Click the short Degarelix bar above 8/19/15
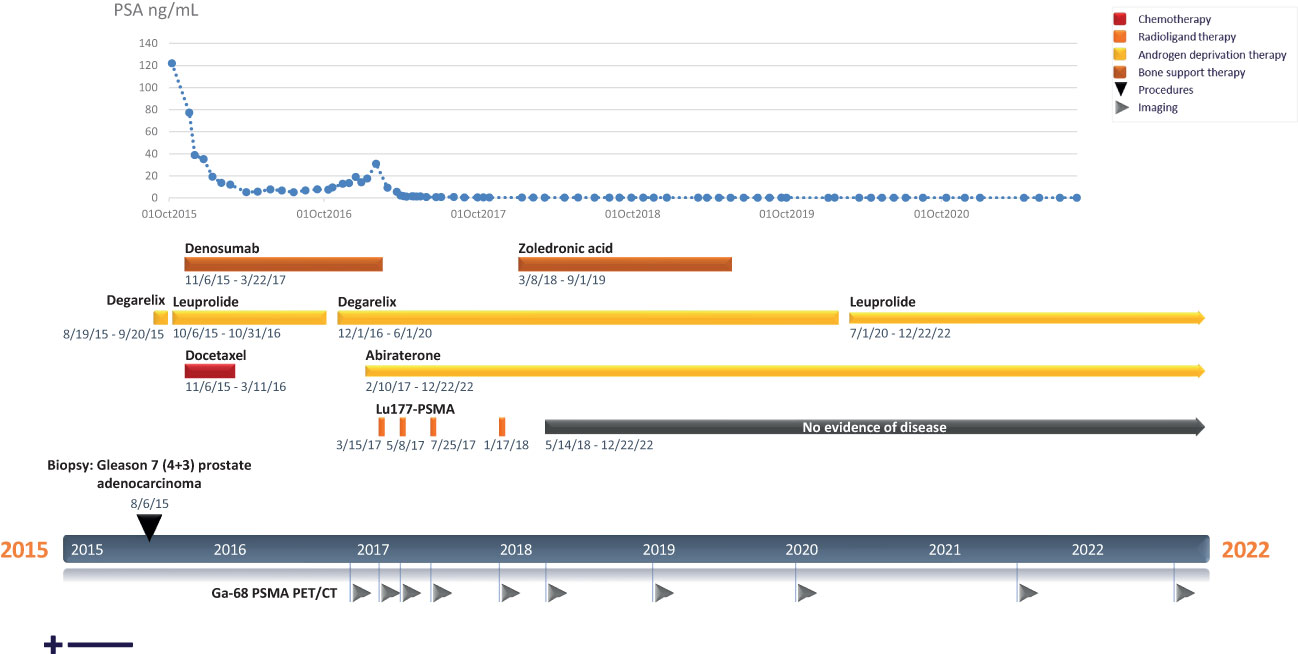The width and height of the screenshot is (1298, 654). pyautogui.click(x=160, y=318)
